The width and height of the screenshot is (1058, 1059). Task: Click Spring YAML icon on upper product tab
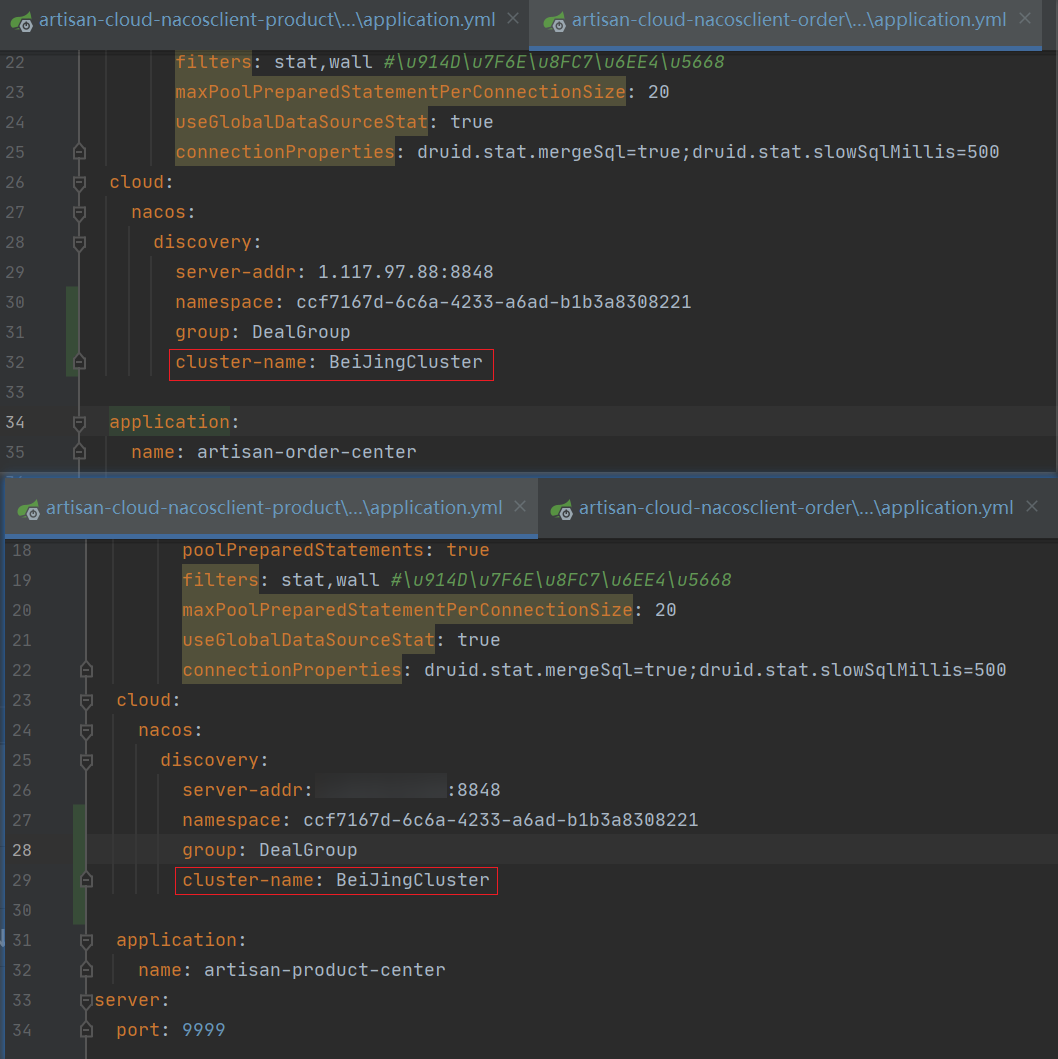coord(22,22)
